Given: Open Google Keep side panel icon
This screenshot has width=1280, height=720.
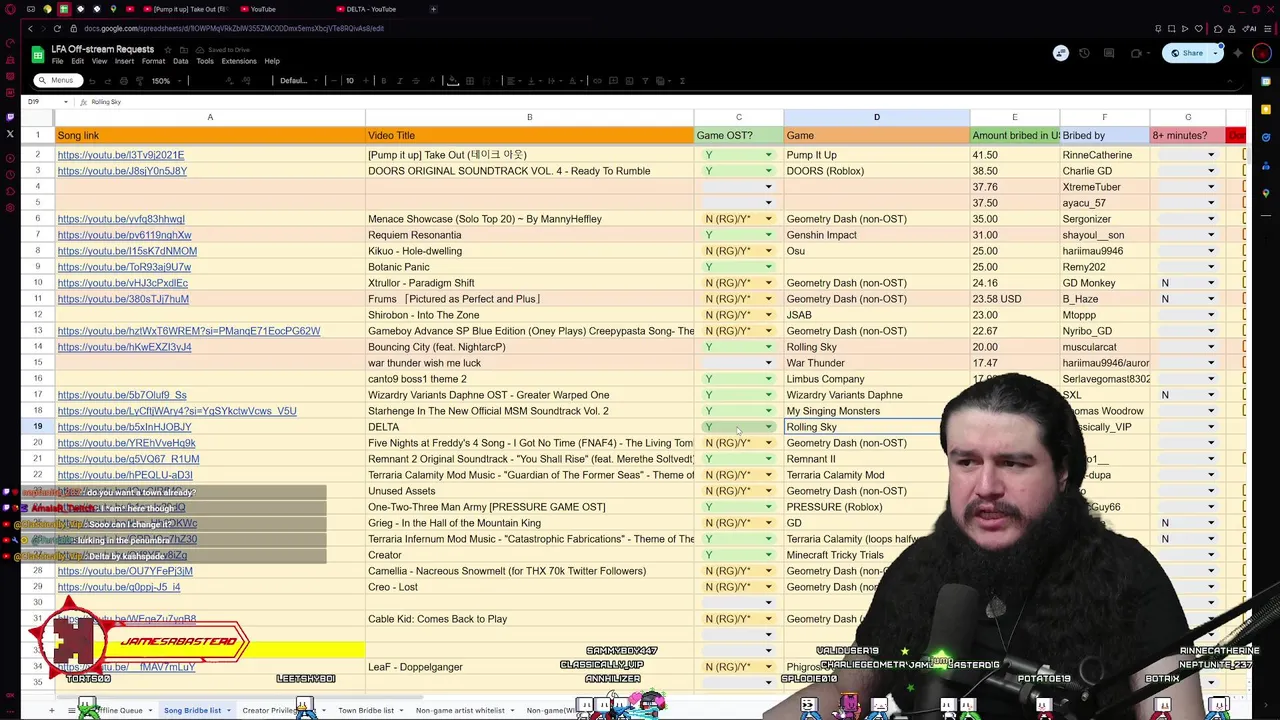Looking at the screenshot, I should tap(1266, 110).
